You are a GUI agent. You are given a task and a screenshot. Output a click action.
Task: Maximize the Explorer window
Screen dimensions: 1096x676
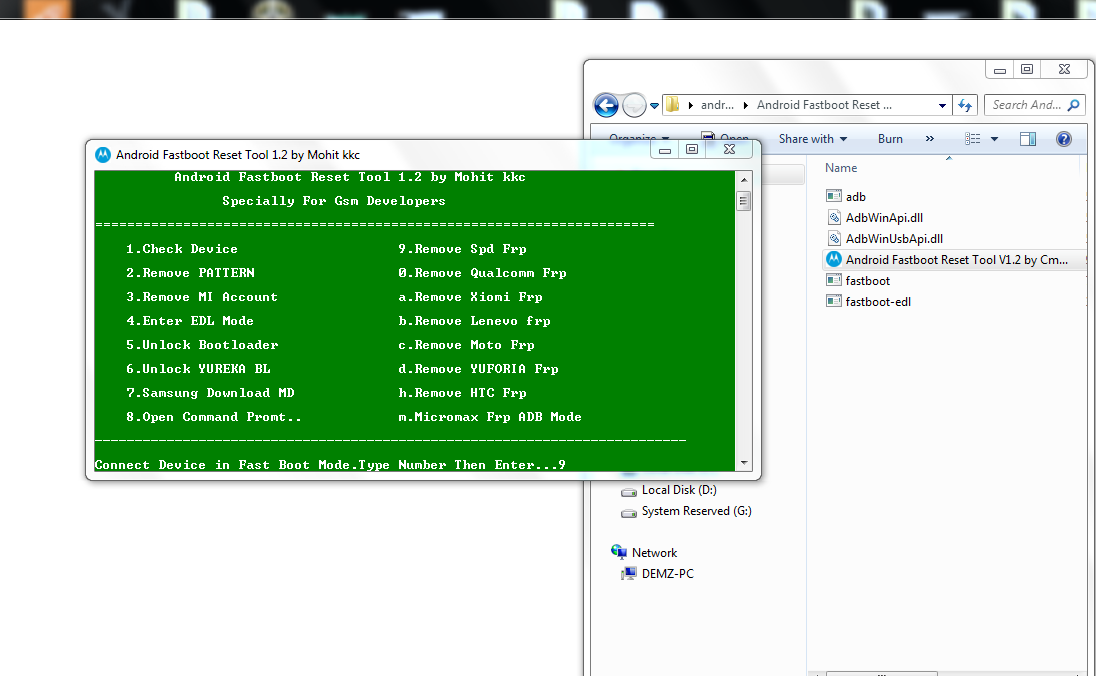[1027, 69]
